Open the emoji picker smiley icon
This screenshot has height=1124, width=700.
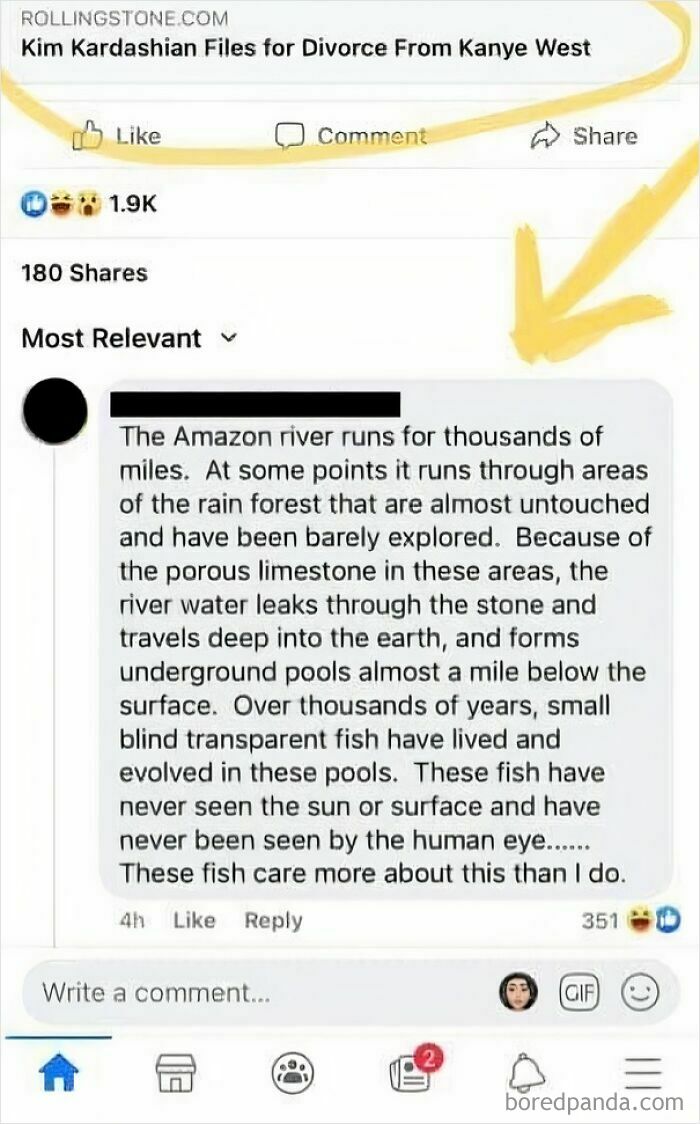click(x=641, y=991)
